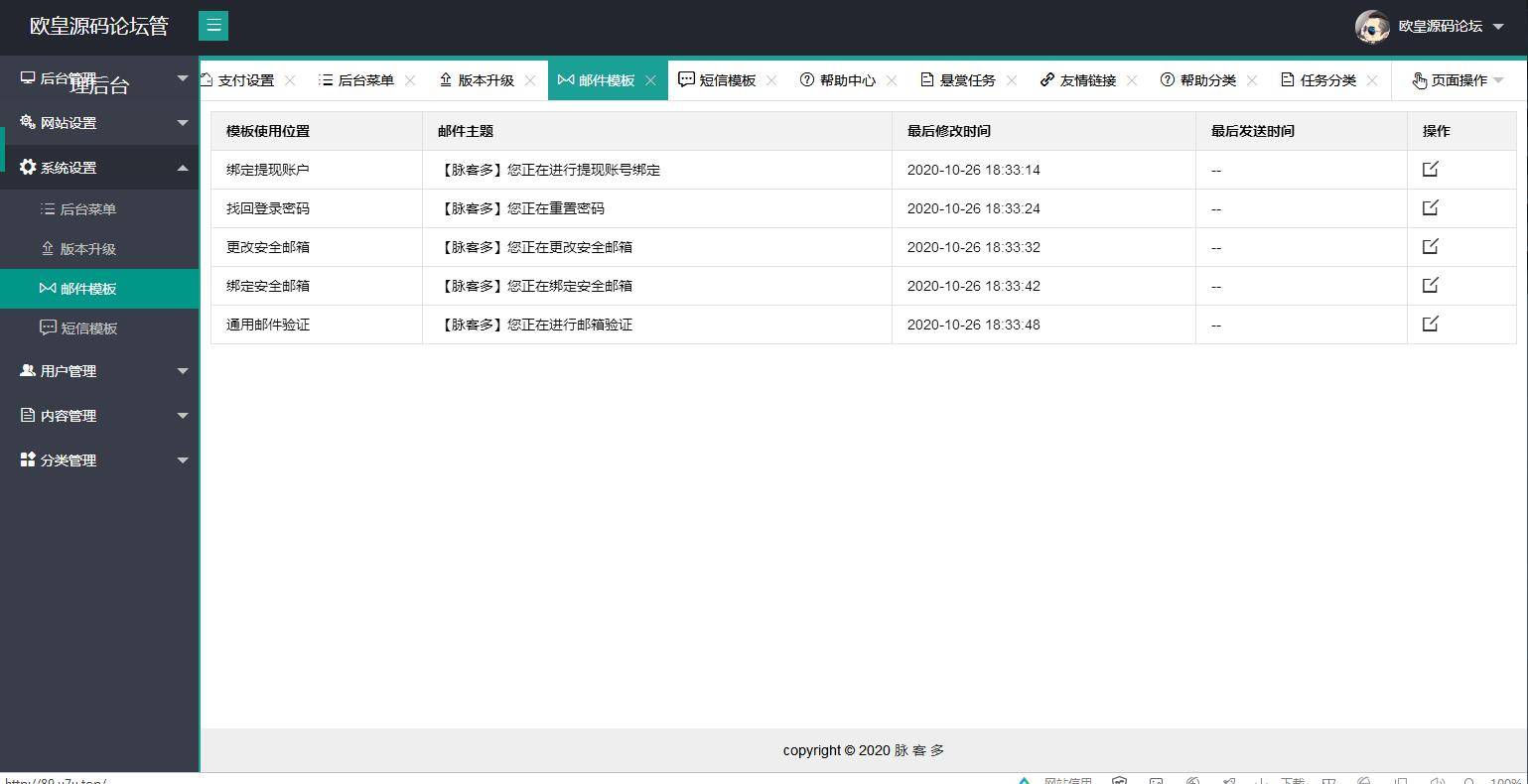Close the 支付设置 tab
This screenshot has height=784, width=1528.
(290, 79)
